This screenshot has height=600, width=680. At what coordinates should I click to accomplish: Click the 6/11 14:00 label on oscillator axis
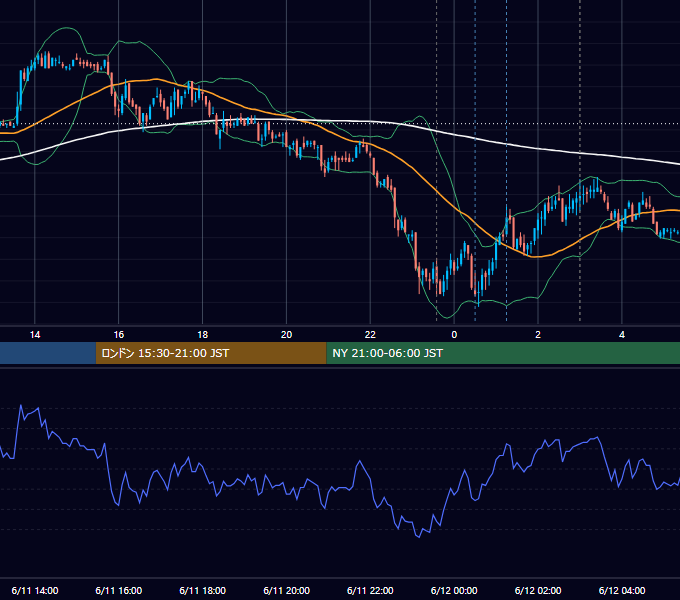(35, 590)
